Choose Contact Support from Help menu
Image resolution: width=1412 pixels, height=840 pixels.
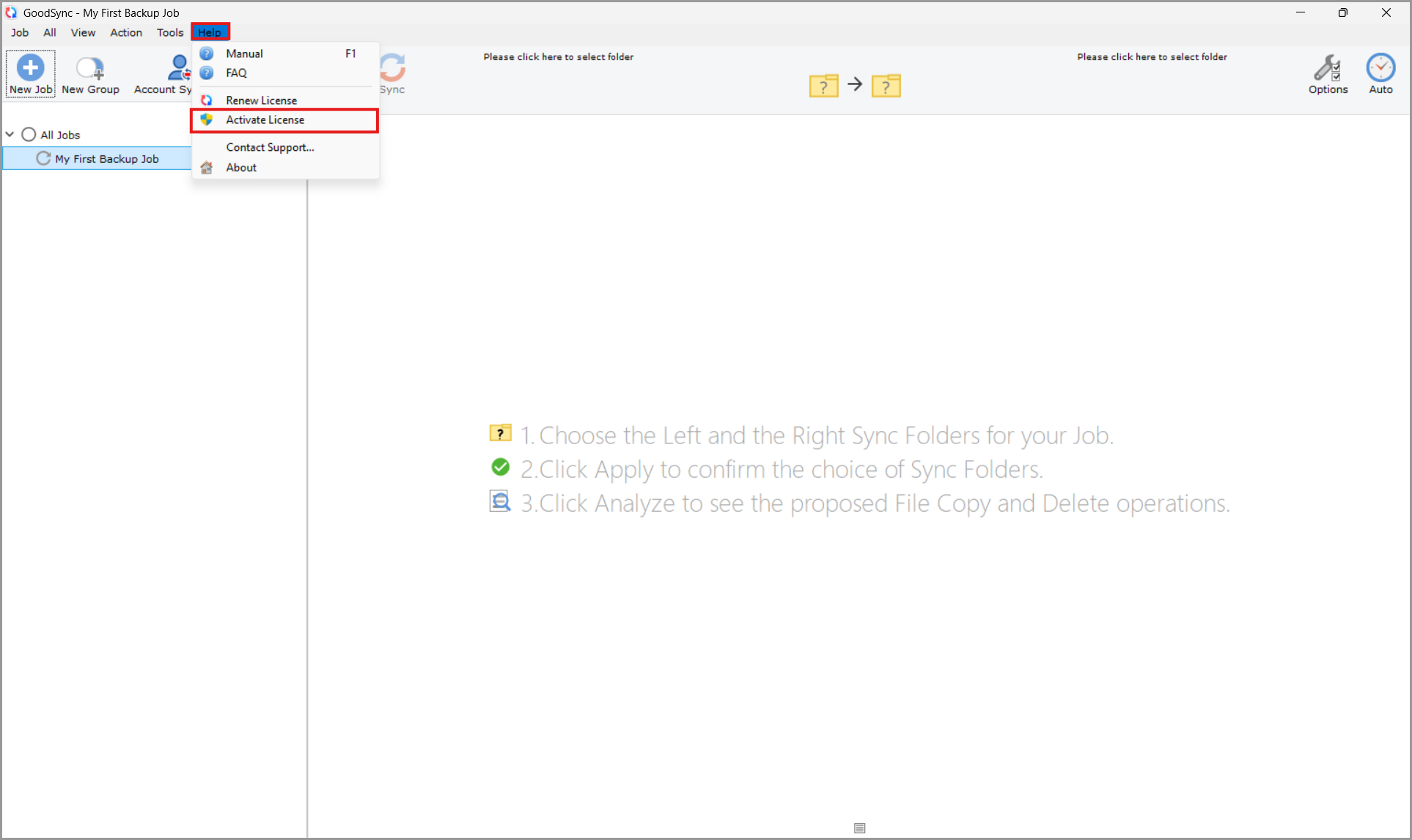coord(285,147)
